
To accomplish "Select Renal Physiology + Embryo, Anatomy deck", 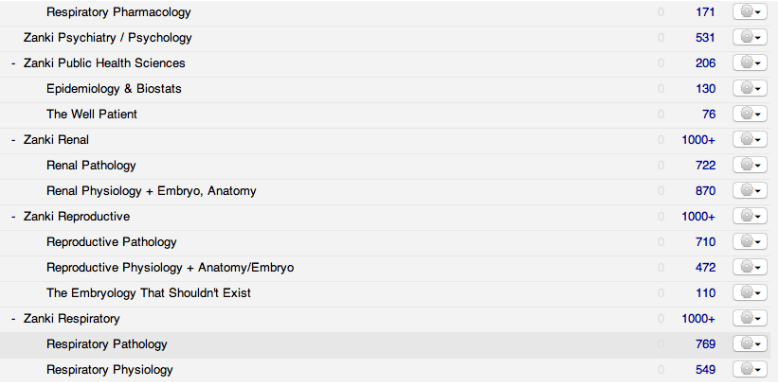I will [x=151, y=191].
